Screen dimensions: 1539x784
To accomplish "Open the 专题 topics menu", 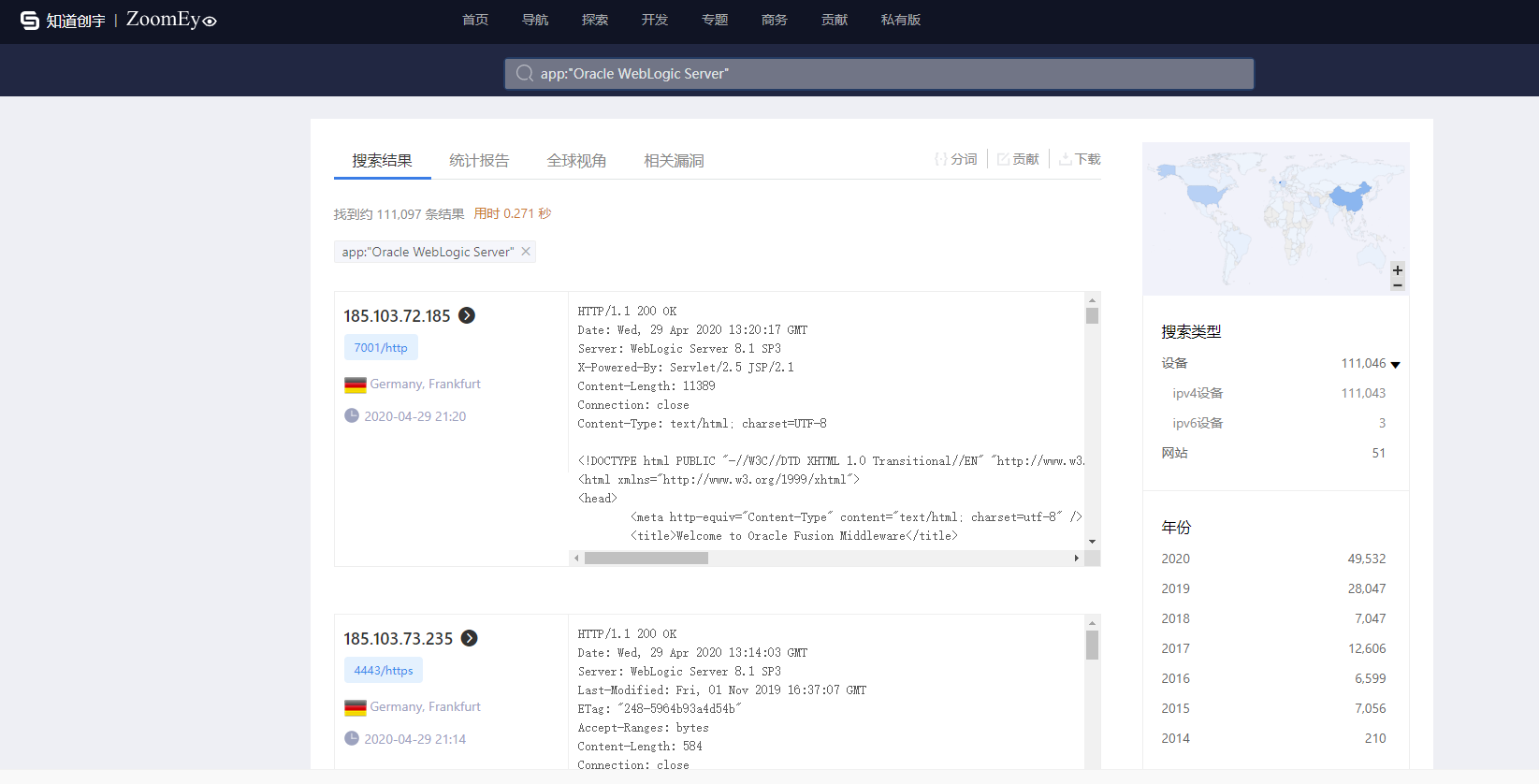I will pyautogui.click(x=715, y=20).
